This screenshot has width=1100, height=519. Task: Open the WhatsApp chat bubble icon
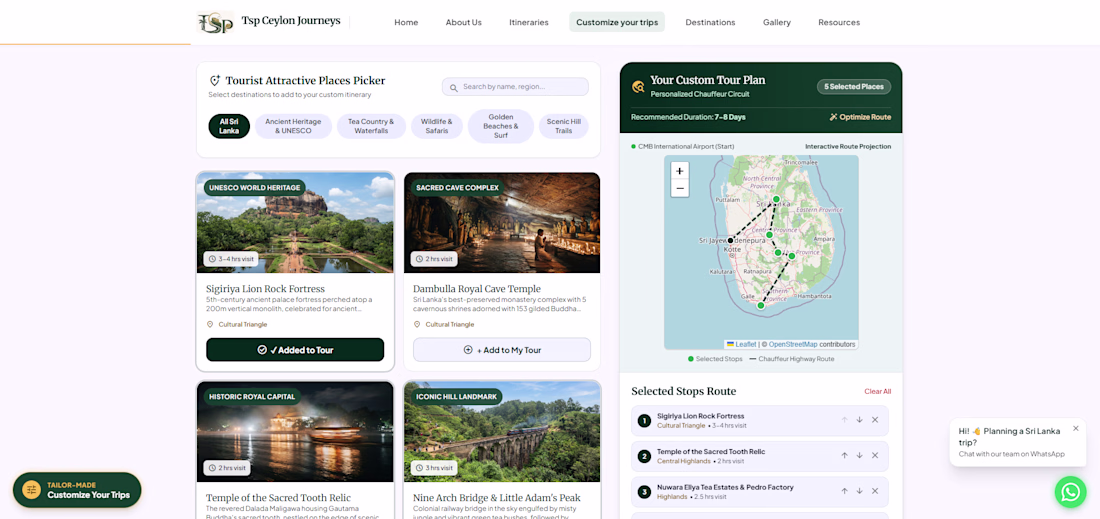(x=1070, y=492)
